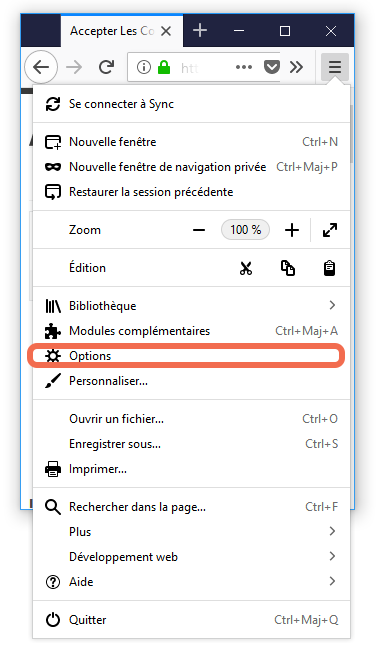Viewport: 389px width, 662px height.
Task: Open the page actions three-dots menu
Action: (244, 67)
